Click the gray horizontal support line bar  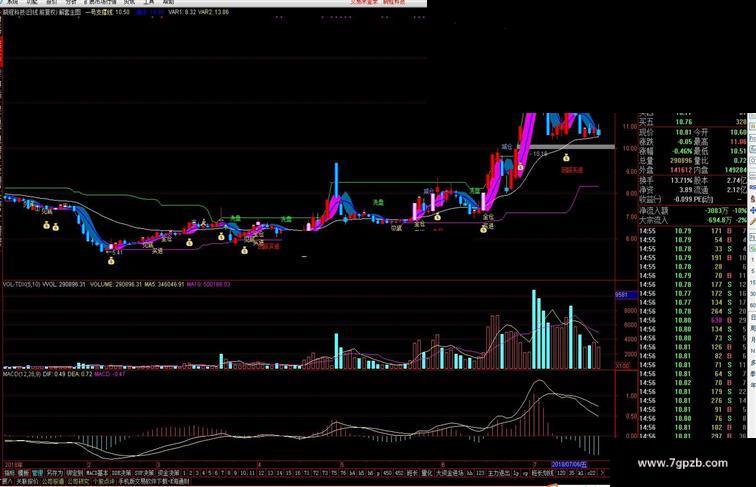click(x=566, y=147)
